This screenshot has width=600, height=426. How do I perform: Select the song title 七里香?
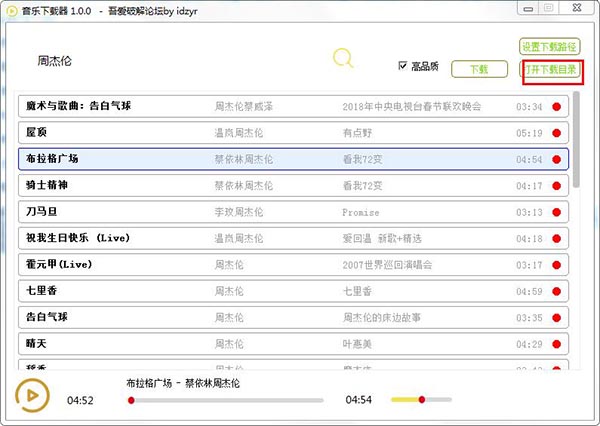click(x=41, y=291)
